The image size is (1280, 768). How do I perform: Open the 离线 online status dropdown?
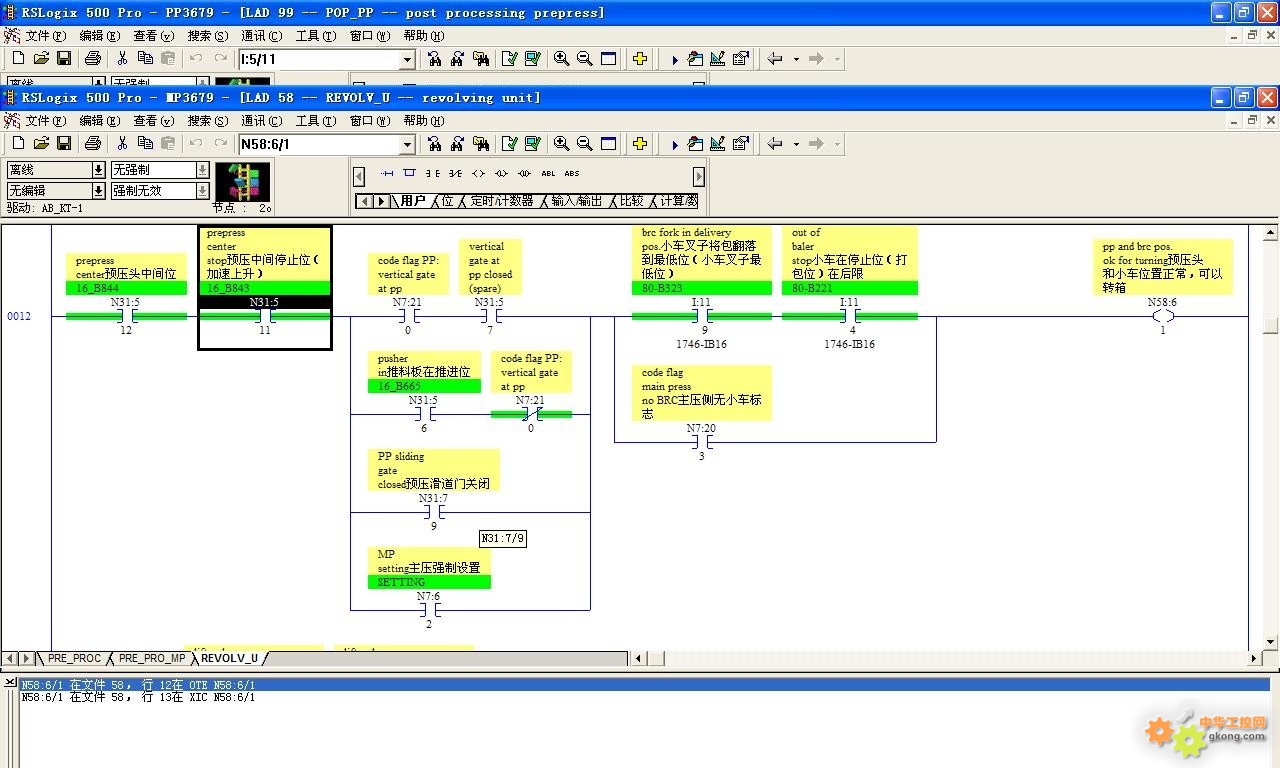98,170
